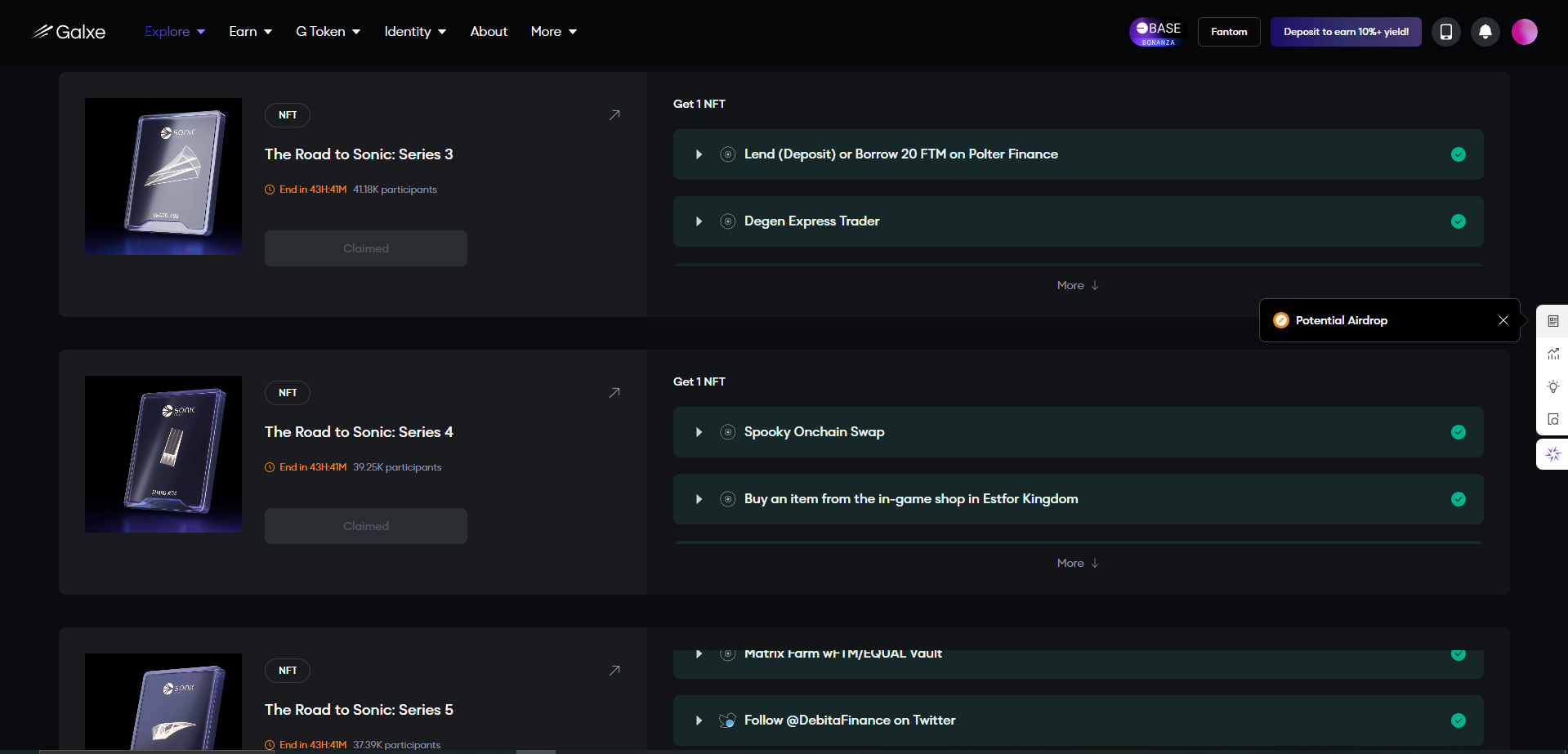This screenshot has width=1568, height=754.
Task: Click the 'Get 1 NFT' heading for Series 3
Action: point(699,104)
